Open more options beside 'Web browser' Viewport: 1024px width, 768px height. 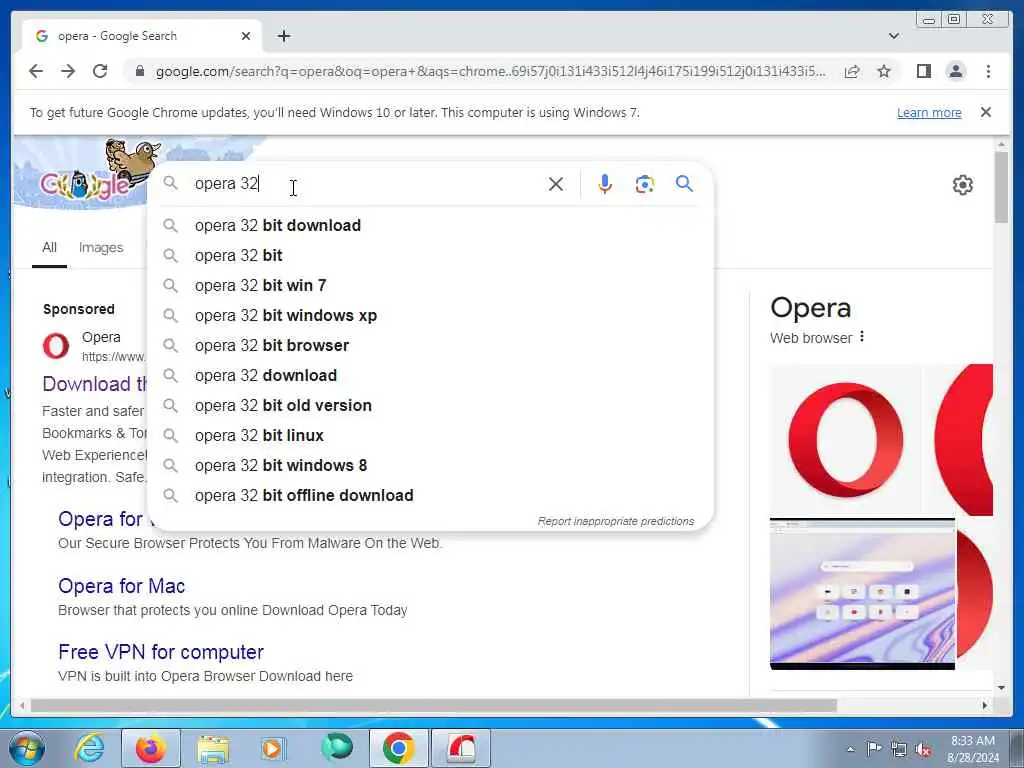point(862,337)
